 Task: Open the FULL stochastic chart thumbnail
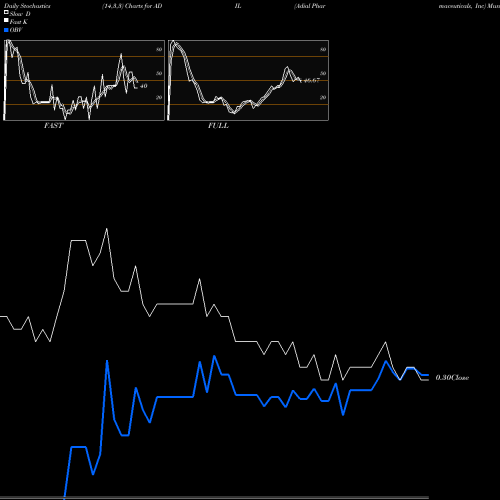tap(248, 80)
